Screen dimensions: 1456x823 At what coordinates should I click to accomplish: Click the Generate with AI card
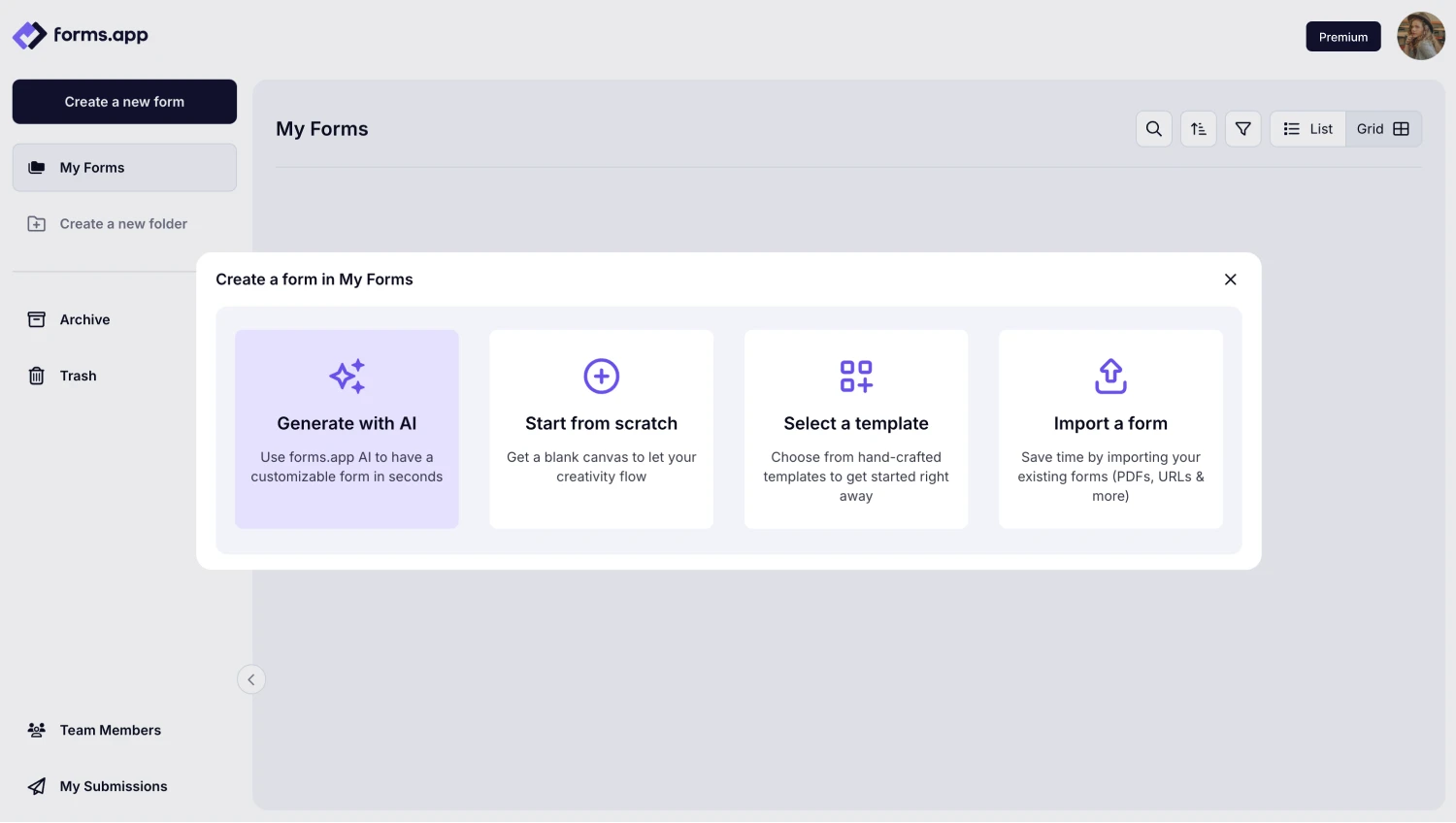click(347, 429)
